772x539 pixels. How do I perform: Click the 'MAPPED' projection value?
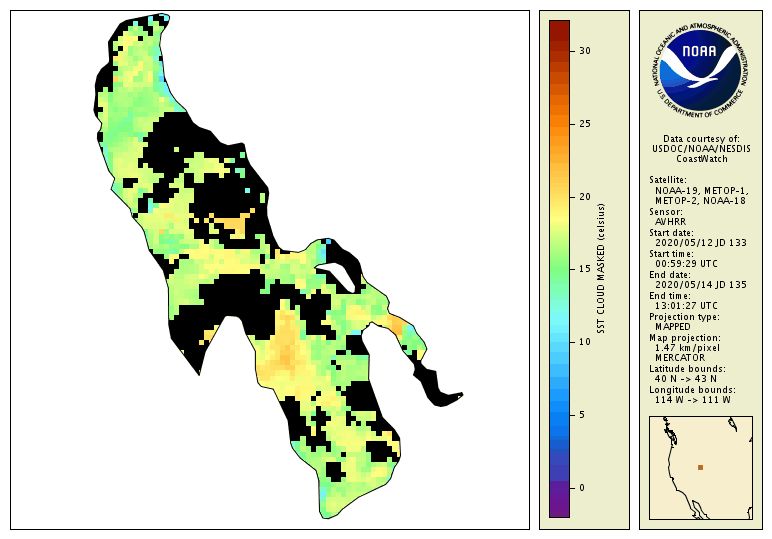click(673, 327)
